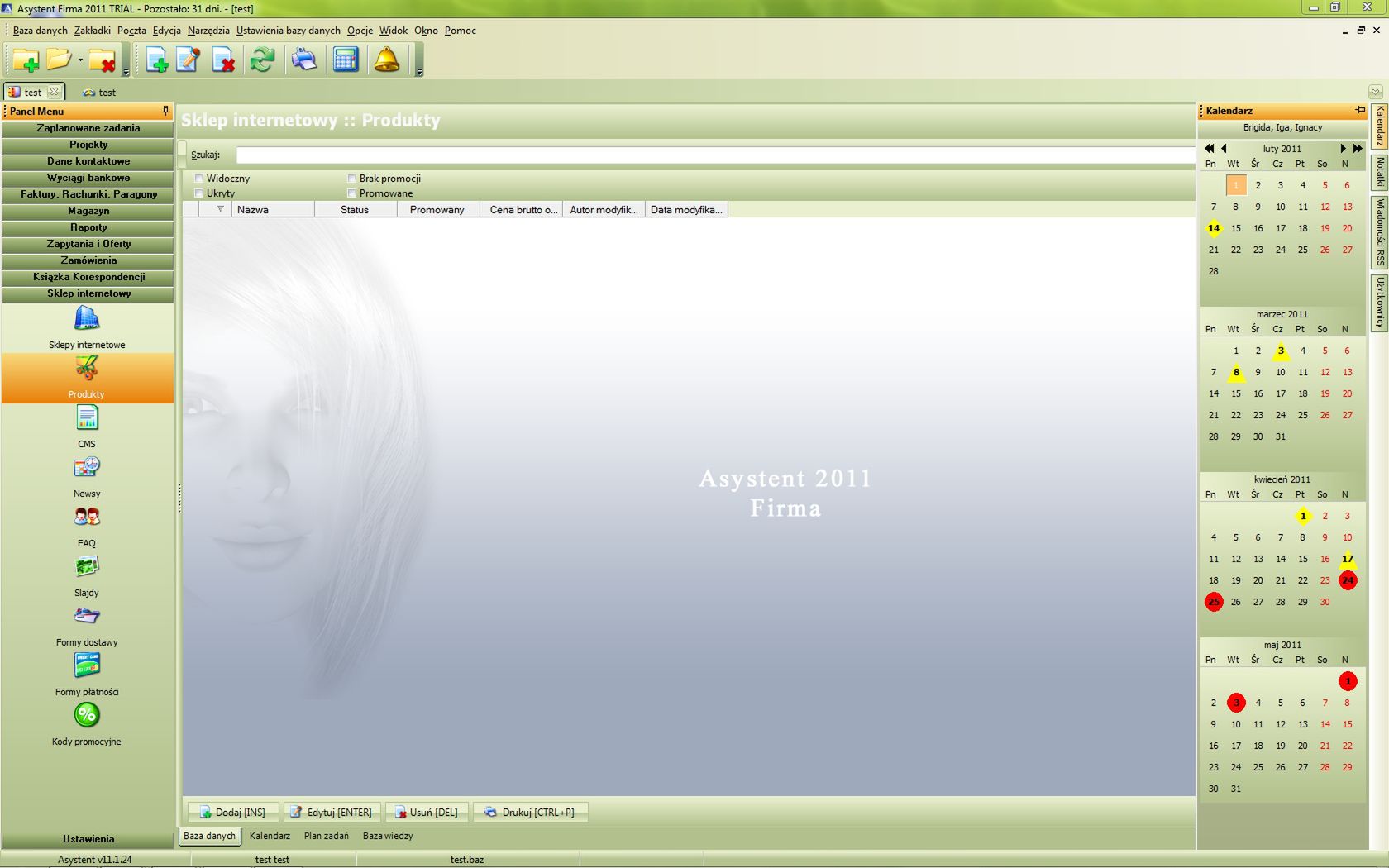Add a new record with the document-plus icon
The height and width of the screenshot is (868, 1389).
coord(155,60)
